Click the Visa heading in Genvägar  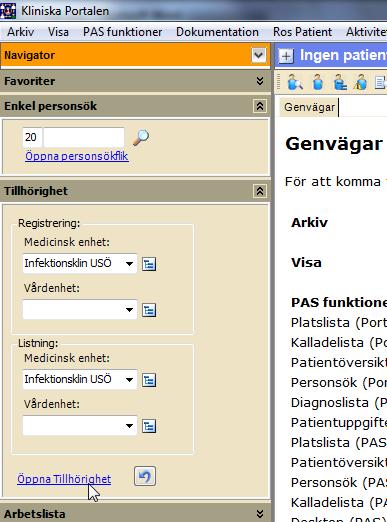pyautogui.click(x=306, y=263)
